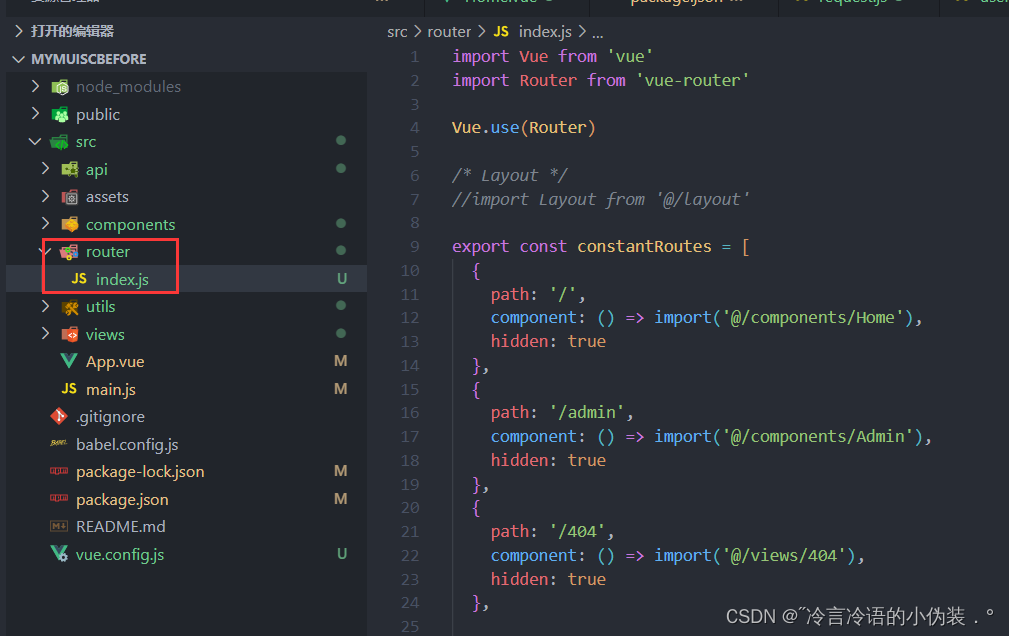Click the src folder icon
1009x636 pixels.
coord(59,142)
